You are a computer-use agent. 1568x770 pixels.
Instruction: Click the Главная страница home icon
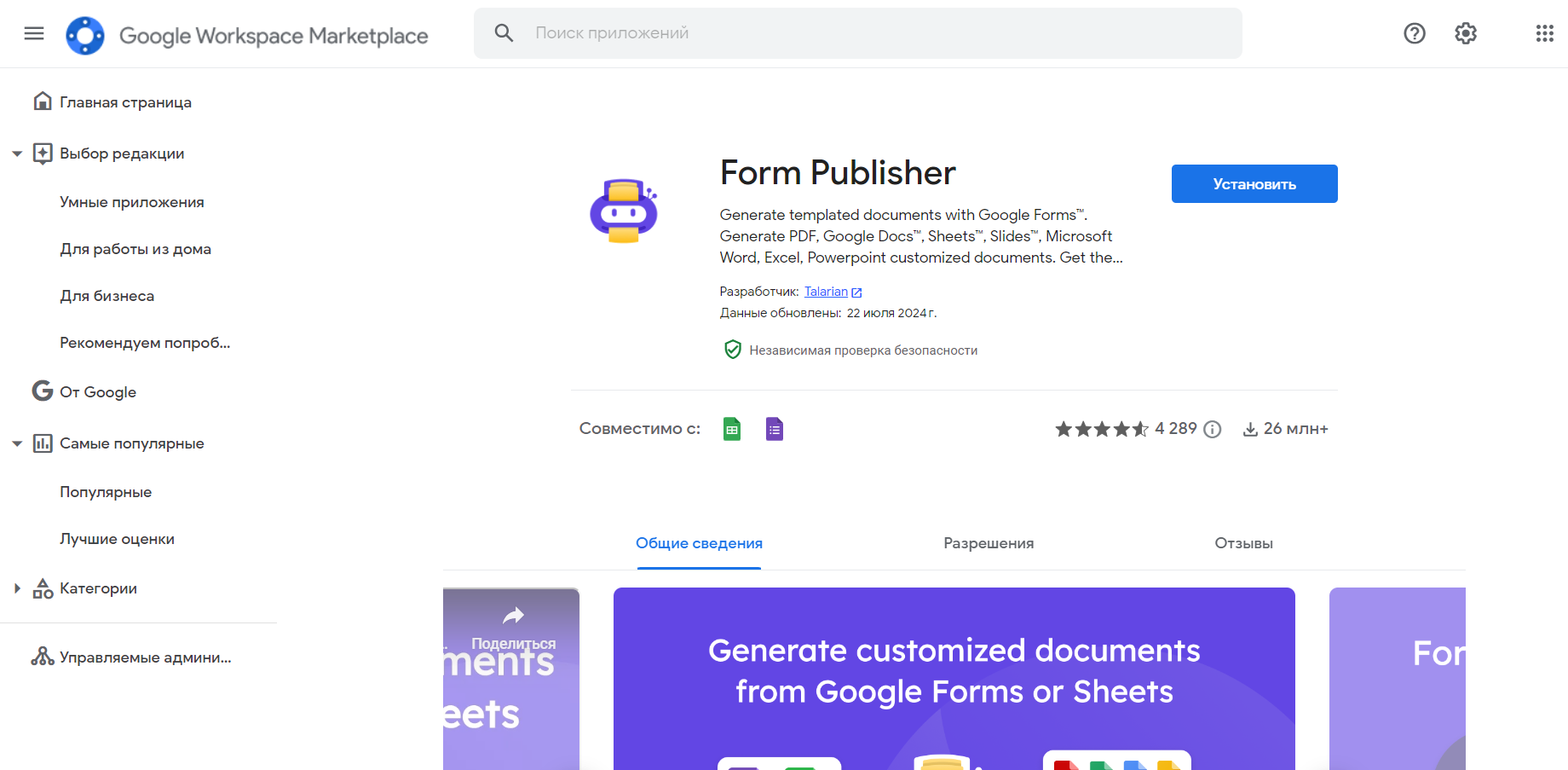pos(43,101)
